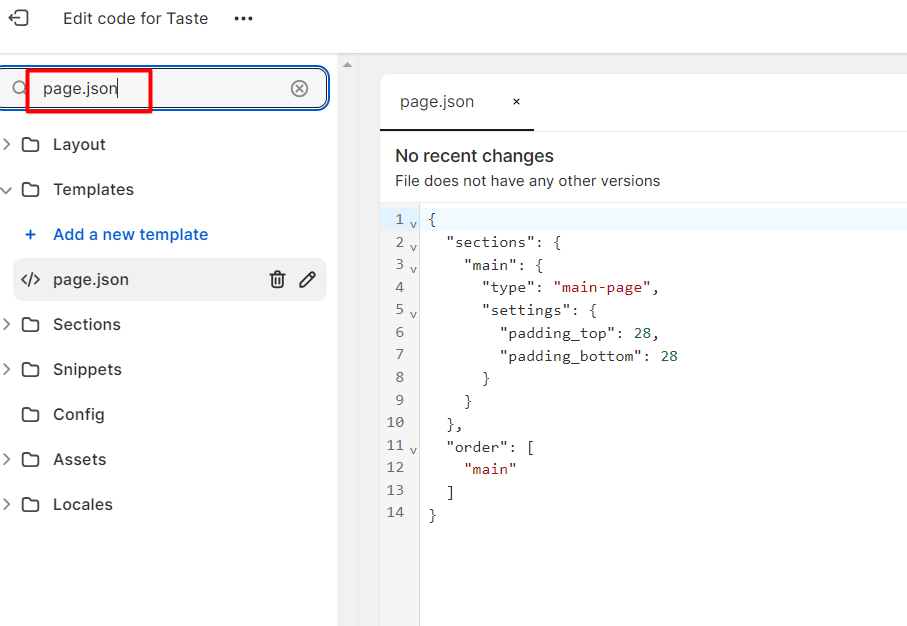Clear the file search field
Screen dimensions: 907x626
tap(299, 89)
